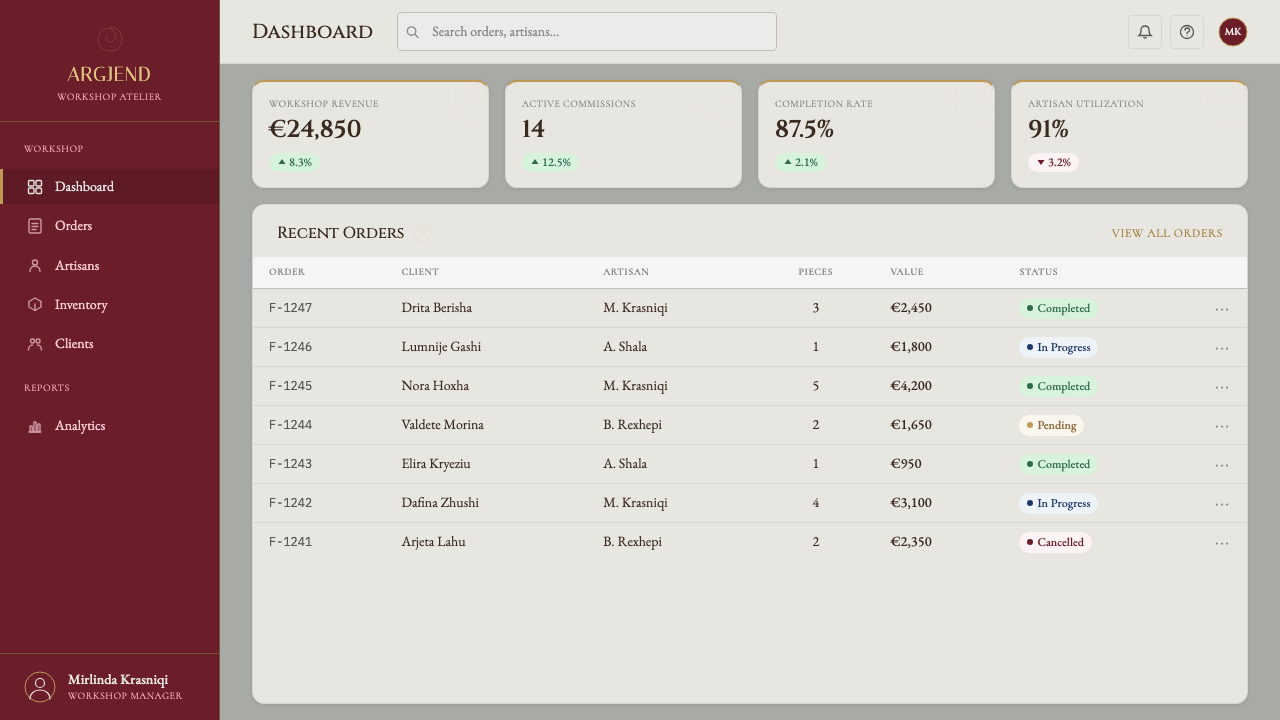
Task: Open the notifications bell
Action: [1145, 32]
